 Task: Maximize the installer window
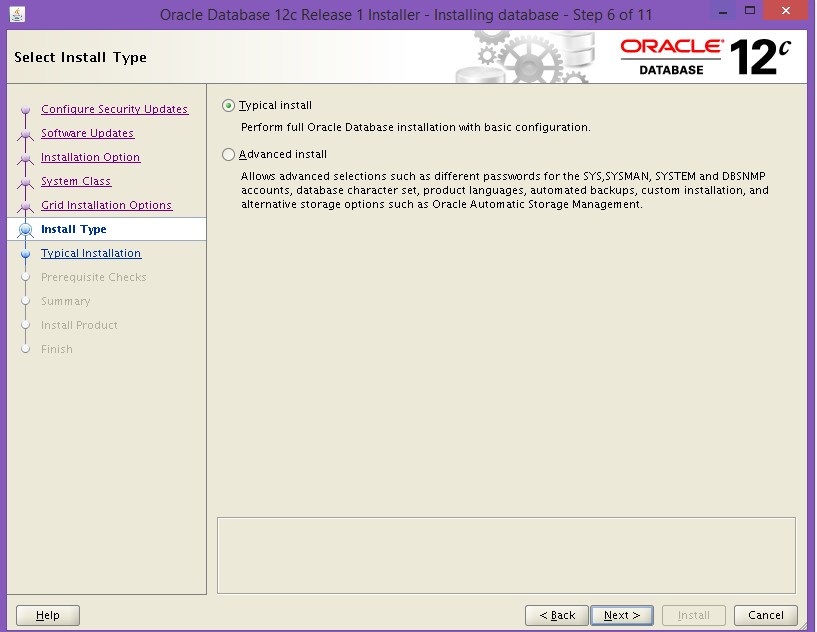coord(750,11)
